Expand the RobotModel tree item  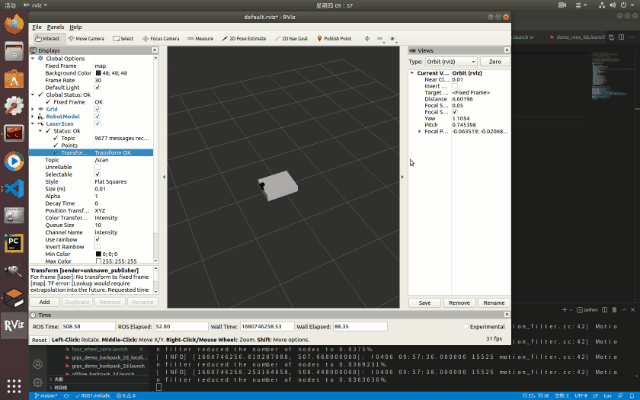pyautogui.click(x=35, y=116)
